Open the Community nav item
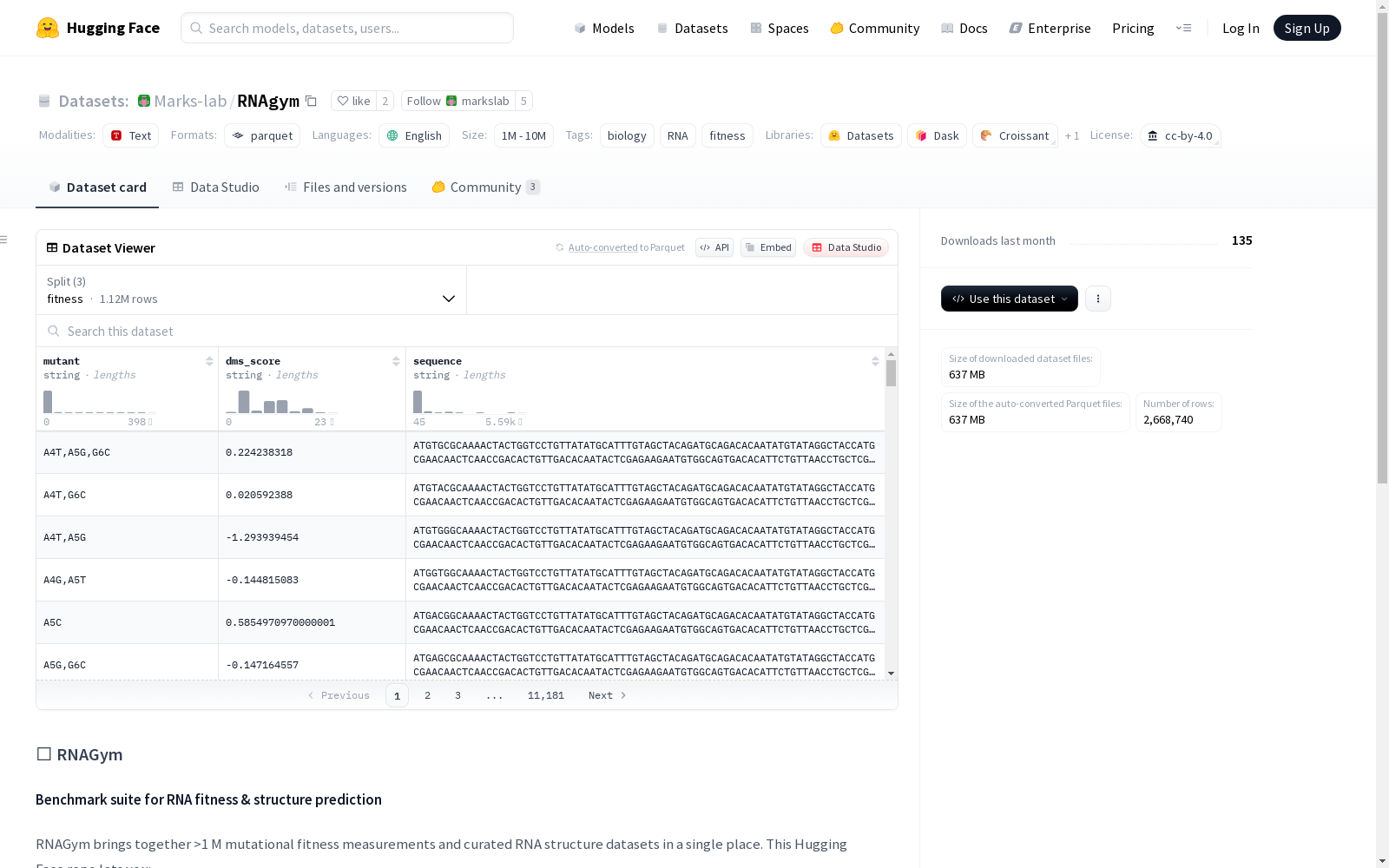 tap(875, 28)
